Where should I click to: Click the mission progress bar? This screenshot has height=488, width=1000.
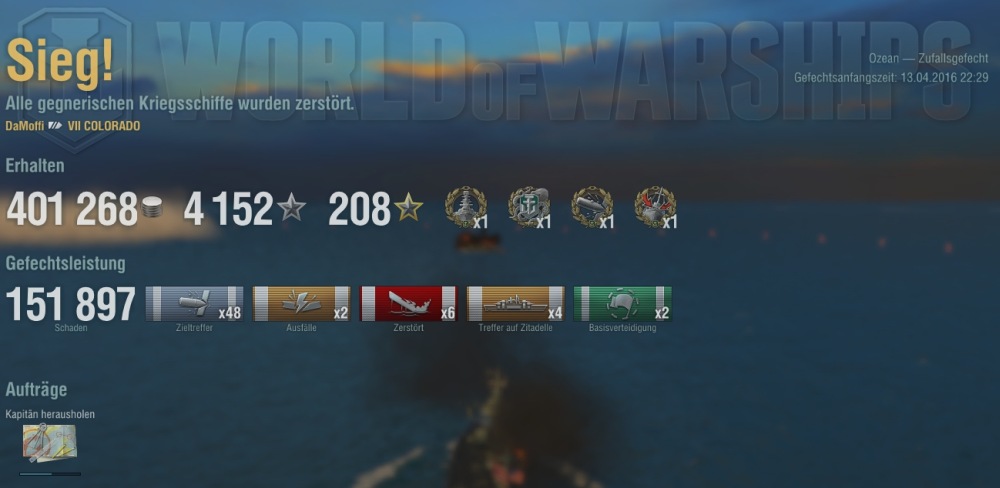pyautogui.click(x=50, y=474)
